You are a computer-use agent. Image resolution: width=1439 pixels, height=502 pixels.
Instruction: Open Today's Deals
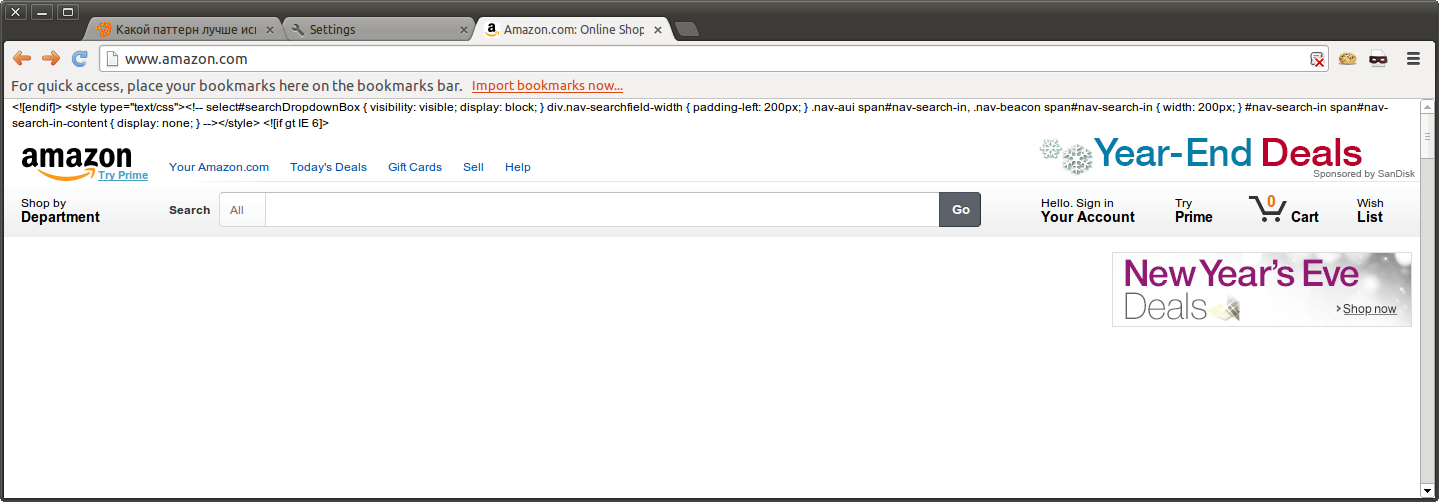pos(328,167)
